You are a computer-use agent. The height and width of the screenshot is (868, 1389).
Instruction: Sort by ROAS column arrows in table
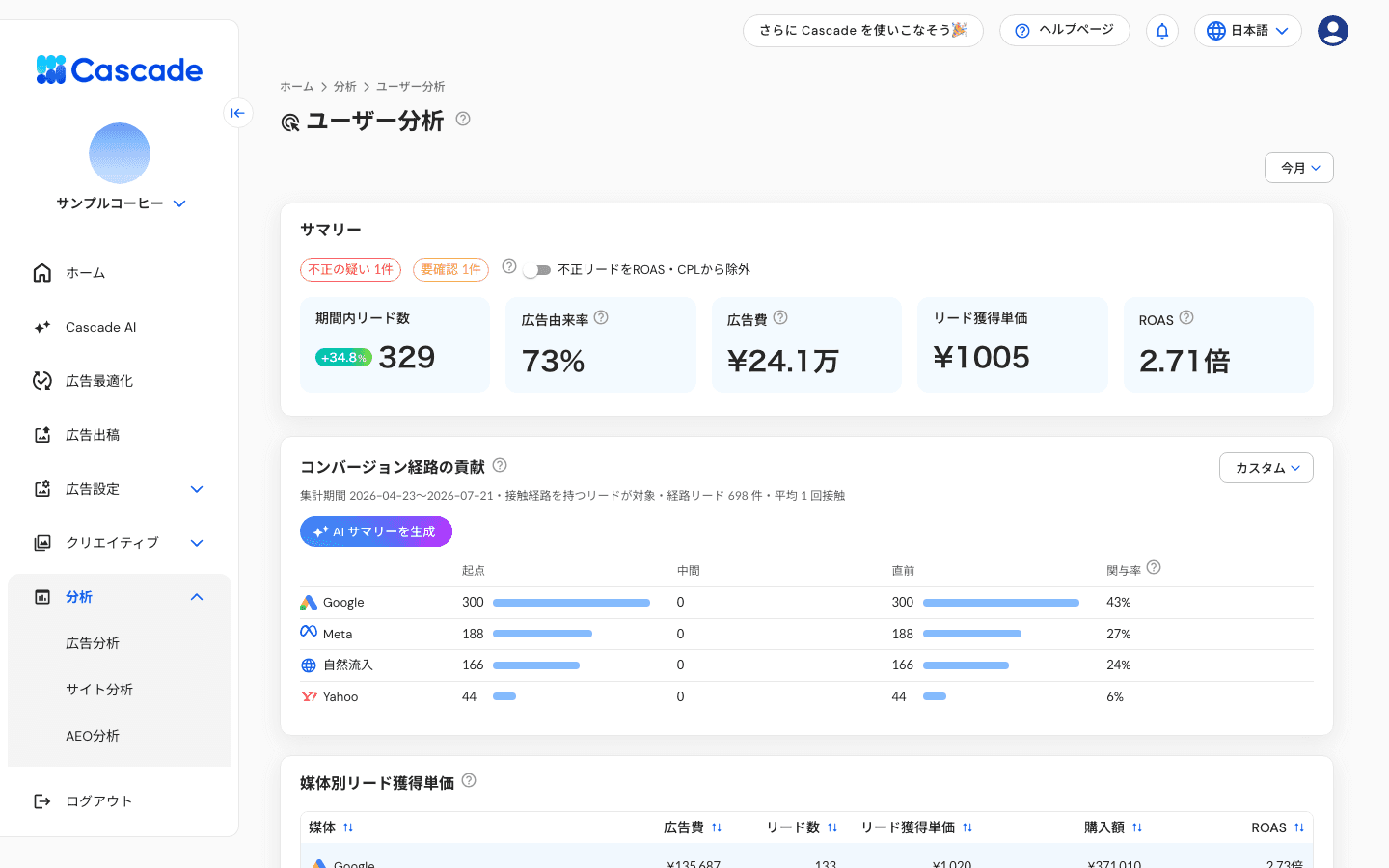pyautogui.click(x=1299, y=827)
